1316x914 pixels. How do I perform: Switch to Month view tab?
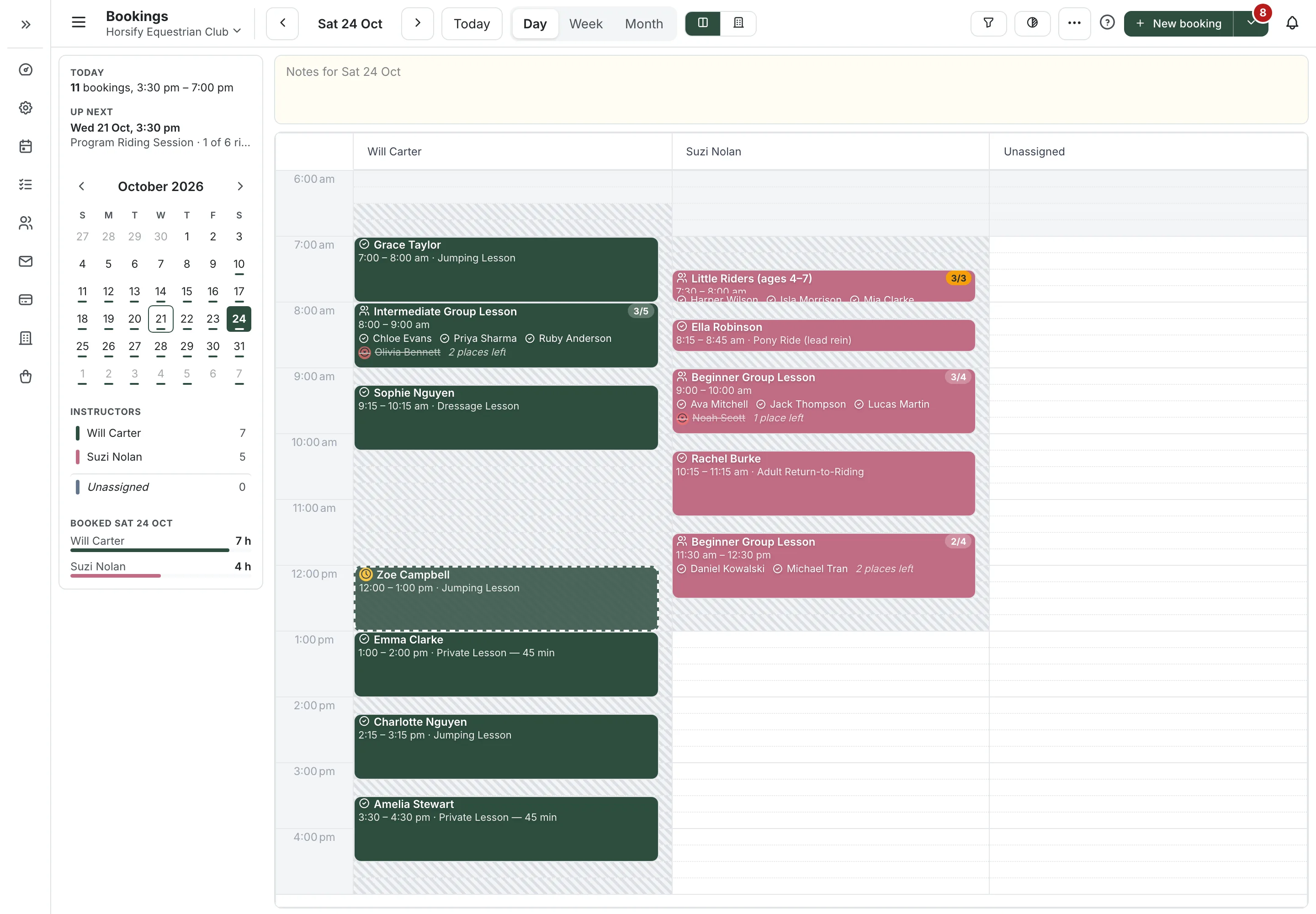click(644, 24)
